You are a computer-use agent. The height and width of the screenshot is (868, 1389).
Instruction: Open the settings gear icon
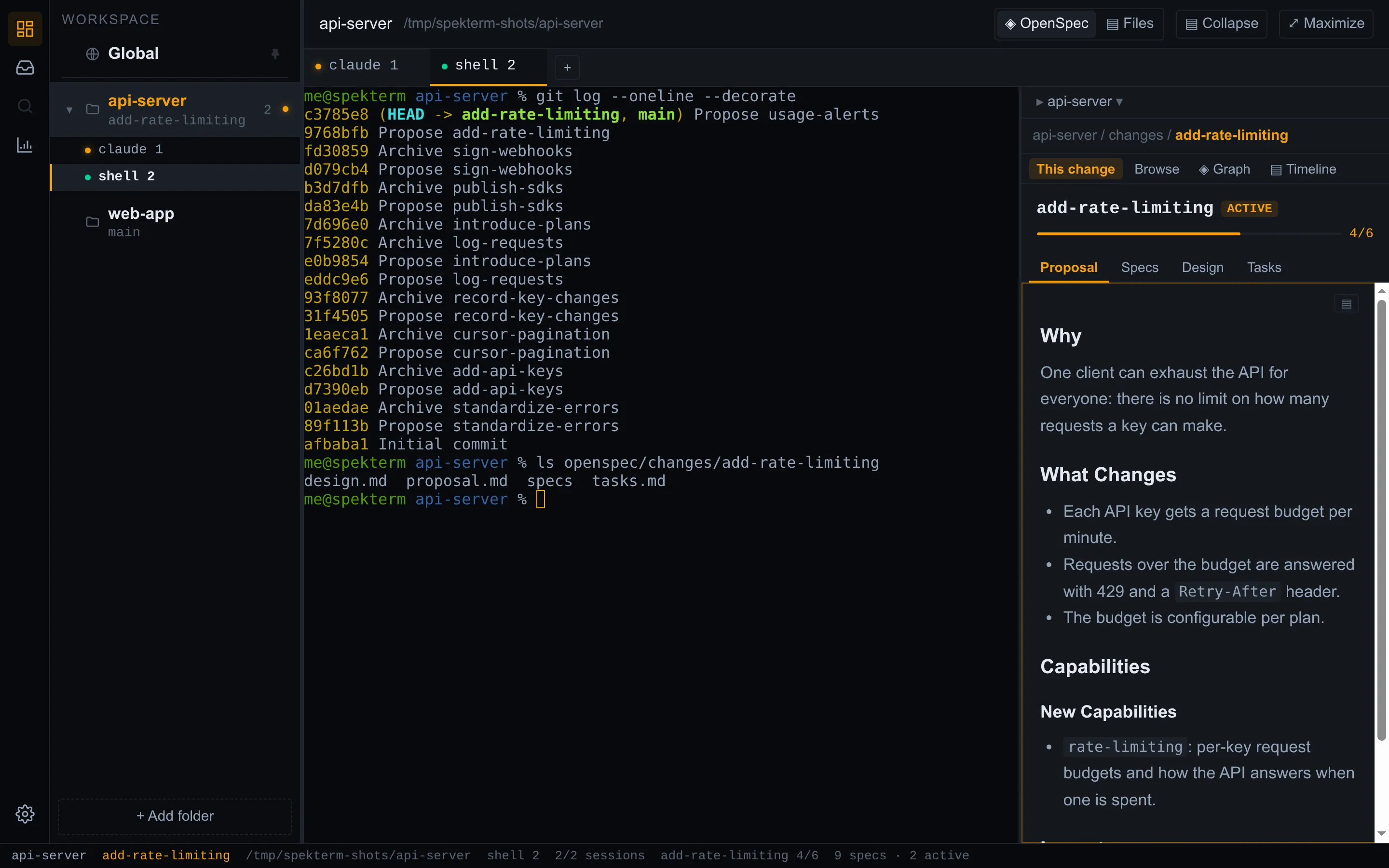tap(25, 814)
